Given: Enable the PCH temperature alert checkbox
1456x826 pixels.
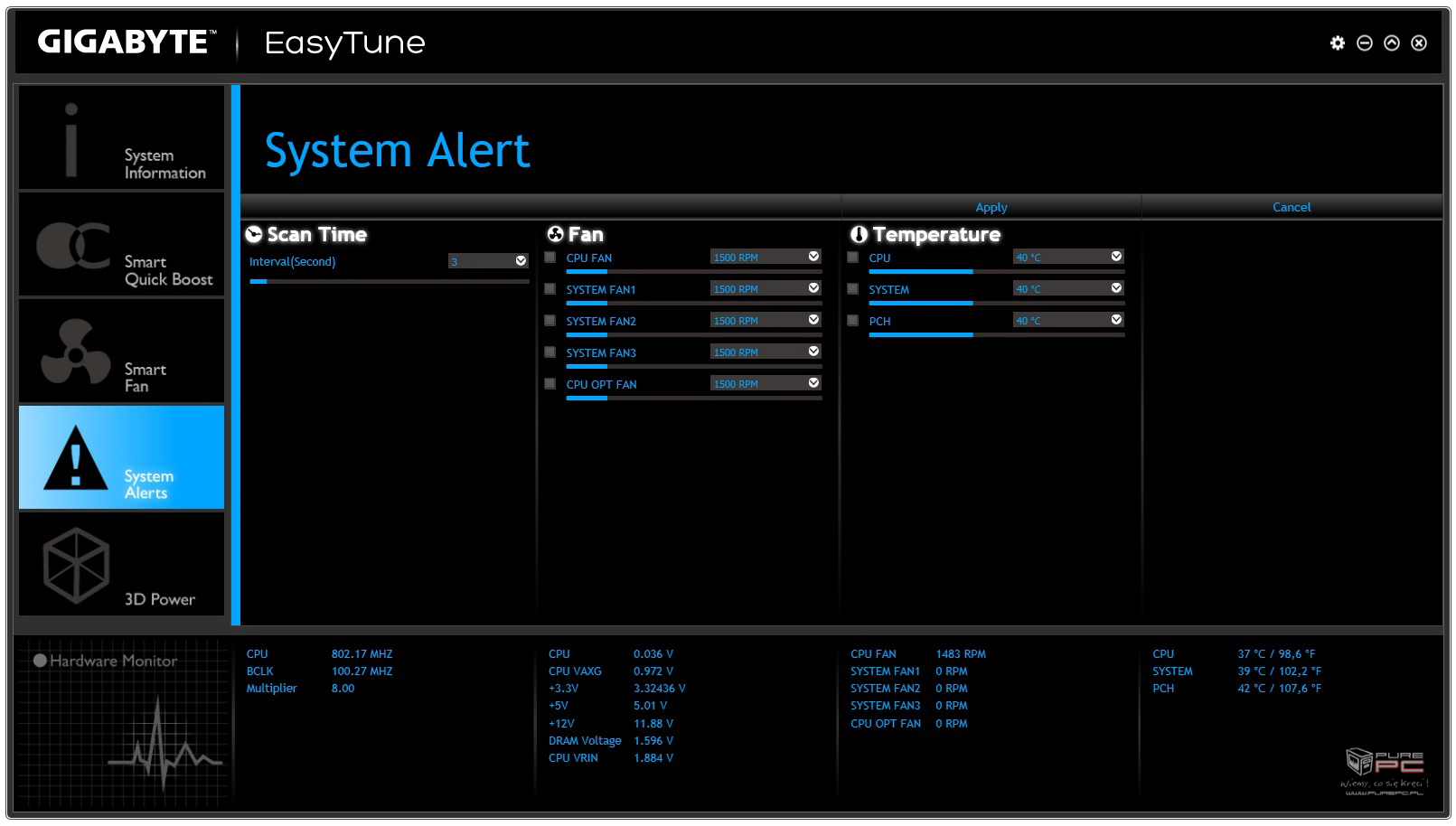Looking at the screenshot, I should pyautogui.click(x=852, y=321).
